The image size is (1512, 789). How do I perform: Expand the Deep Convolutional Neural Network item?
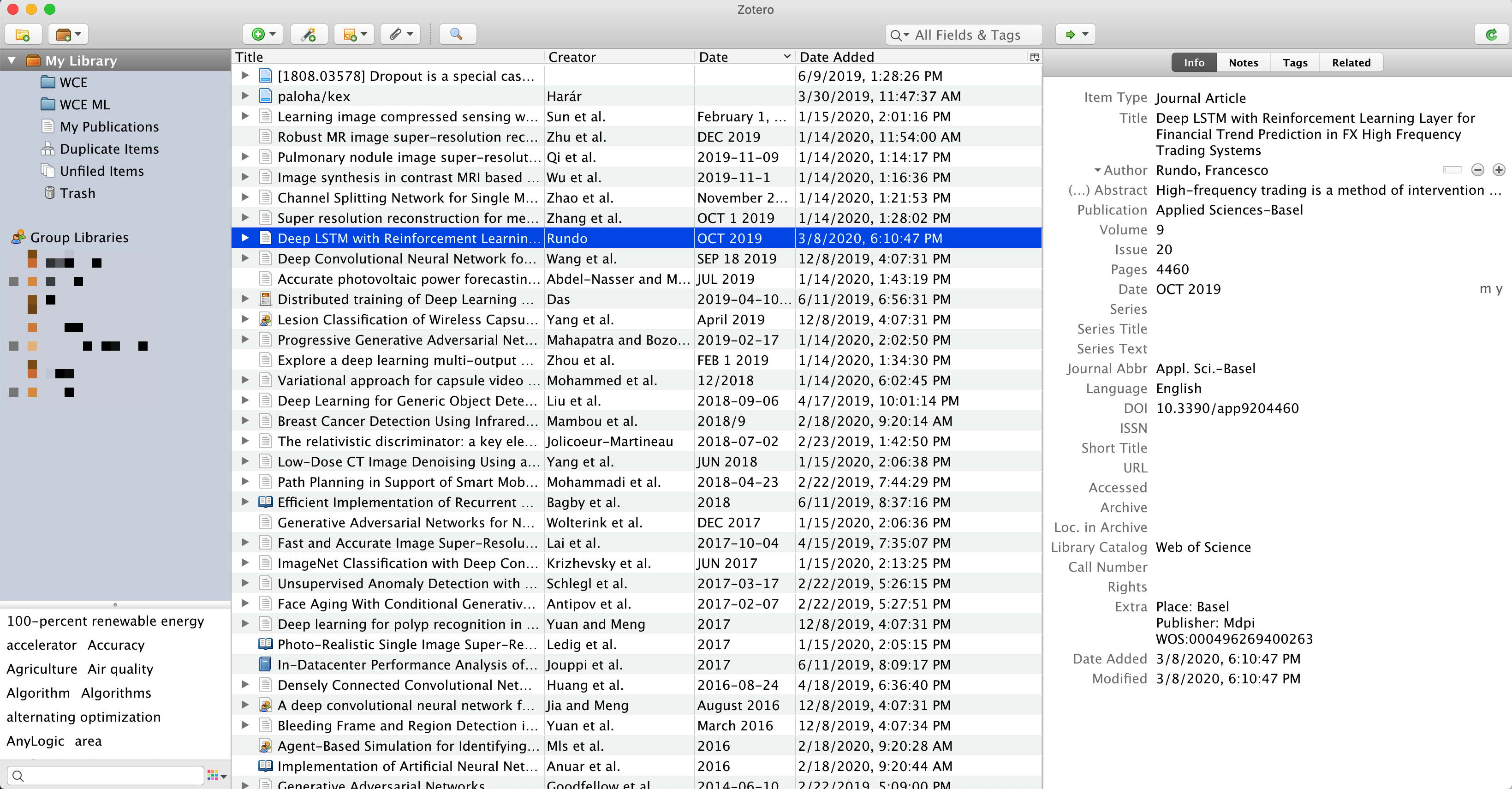pyautogui.click(x=245, y=258)
